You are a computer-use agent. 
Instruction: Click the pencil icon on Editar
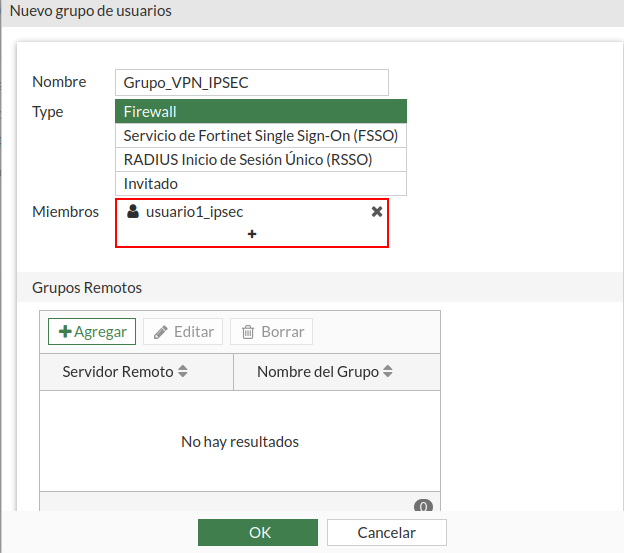[x=161, y=332]
